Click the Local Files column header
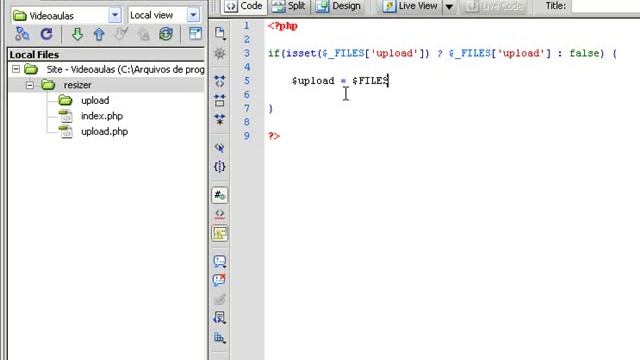Image resolution: width=640 pixels, height=360 pixels. pos(106,55)
